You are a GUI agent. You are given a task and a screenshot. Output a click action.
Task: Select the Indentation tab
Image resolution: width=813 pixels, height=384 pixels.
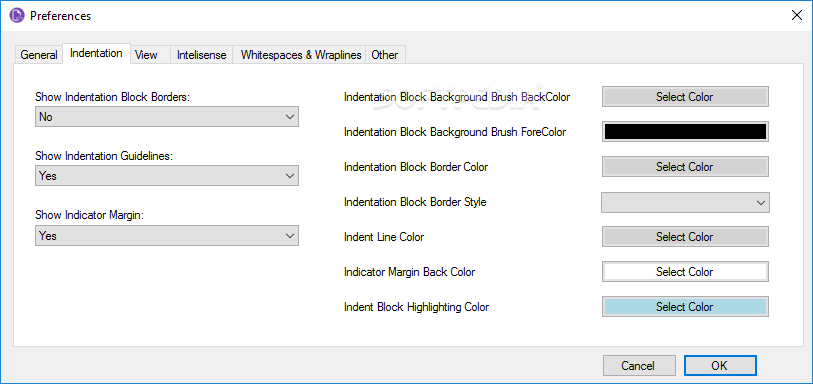[x=96, y=53]
